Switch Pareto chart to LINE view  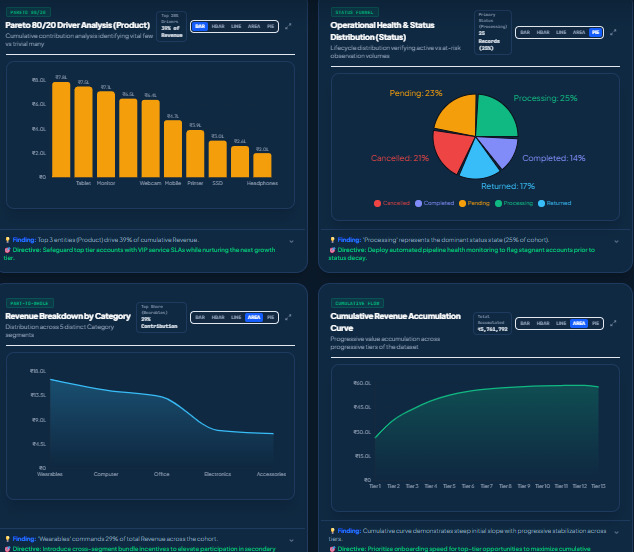pyautogui.click(x=236, y=26)
